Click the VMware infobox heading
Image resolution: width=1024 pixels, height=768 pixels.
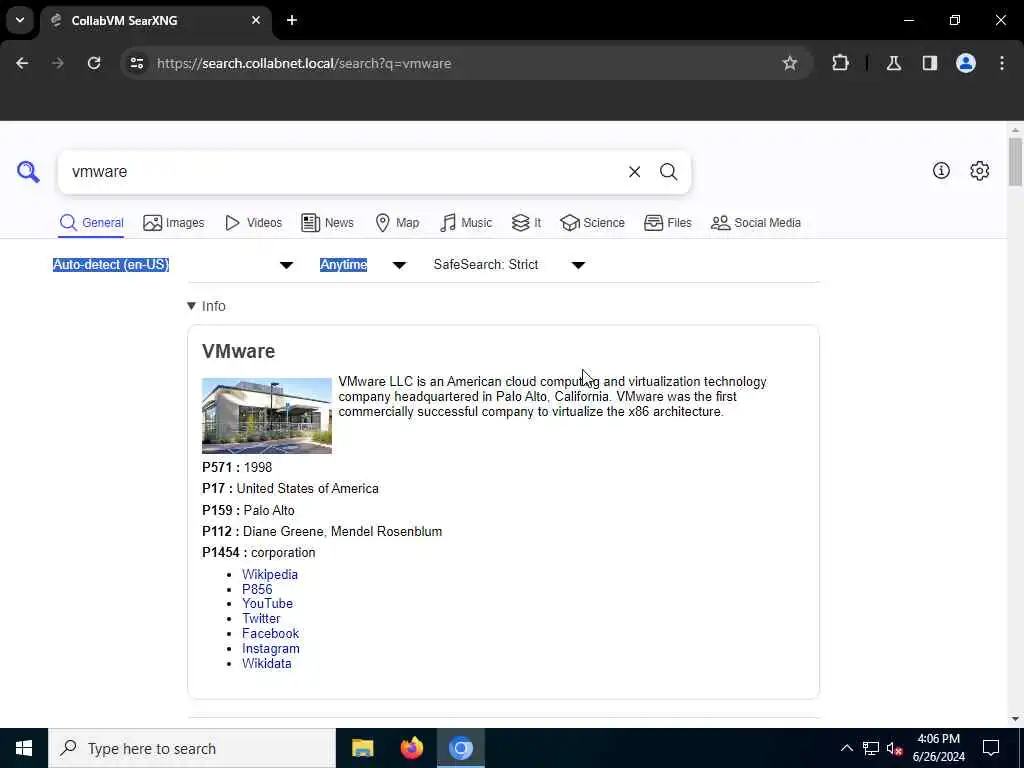click(238, 351)
